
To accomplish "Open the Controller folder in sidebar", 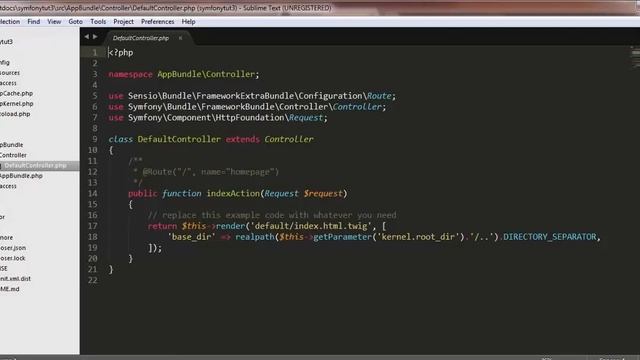I will click(13, 155).
